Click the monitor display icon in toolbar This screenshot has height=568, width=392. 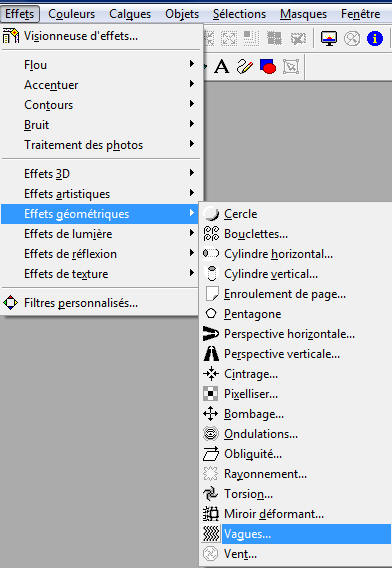(x=329, y=38)
